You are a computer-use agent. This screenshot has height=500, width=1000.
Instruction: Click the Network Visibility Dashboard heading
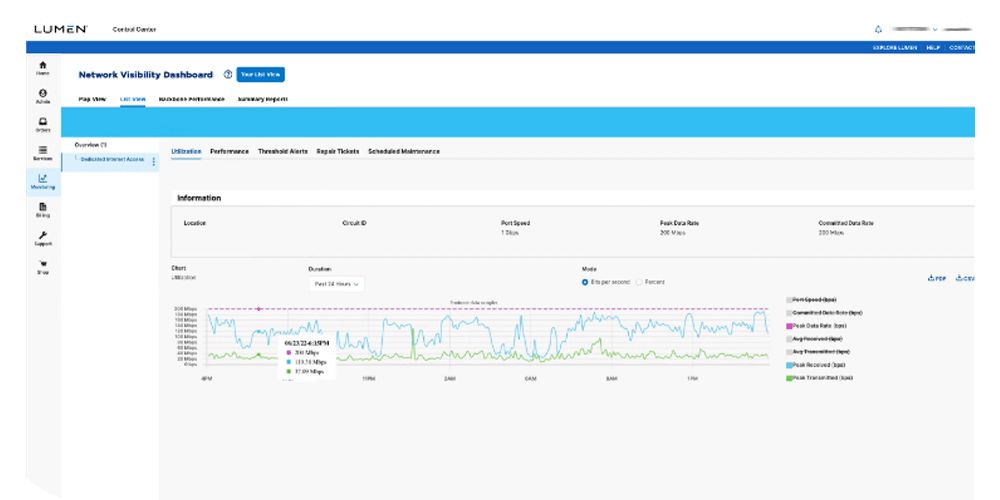[x=145, y=75]
